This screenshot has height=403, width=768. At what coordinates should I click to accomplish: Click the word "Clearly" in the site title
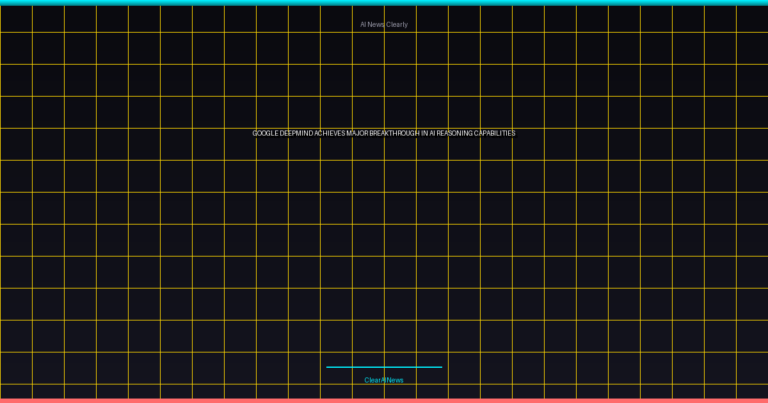click(397, 24)
